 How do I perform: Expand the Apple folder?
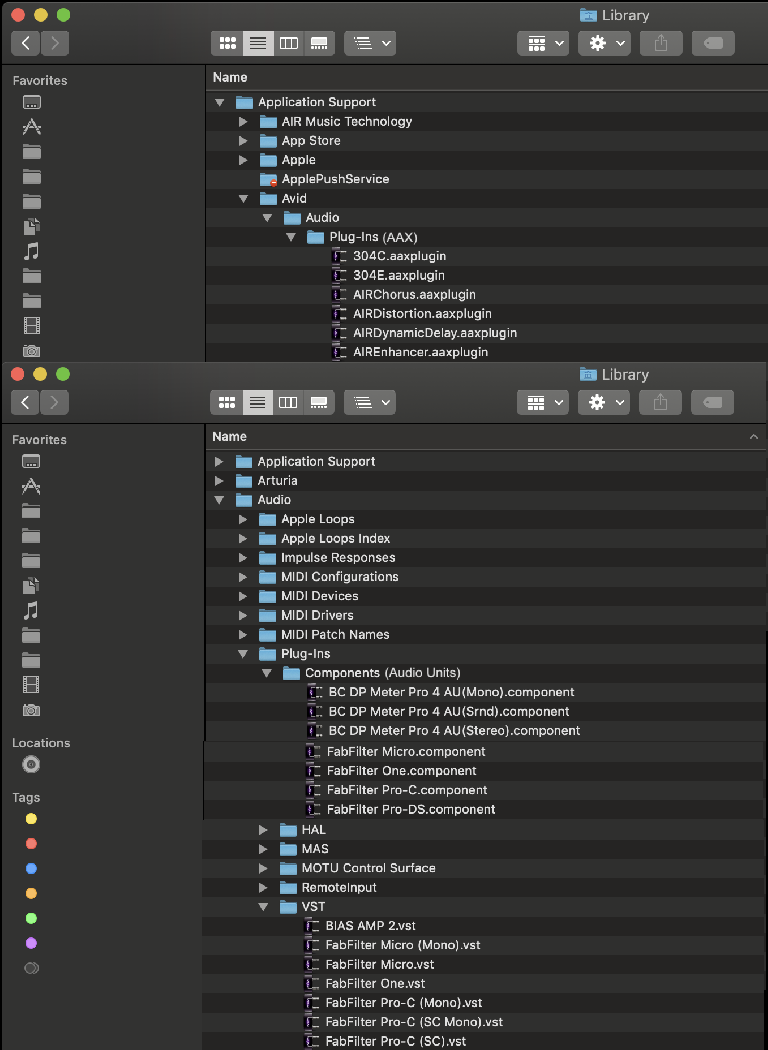click(243, 160)
